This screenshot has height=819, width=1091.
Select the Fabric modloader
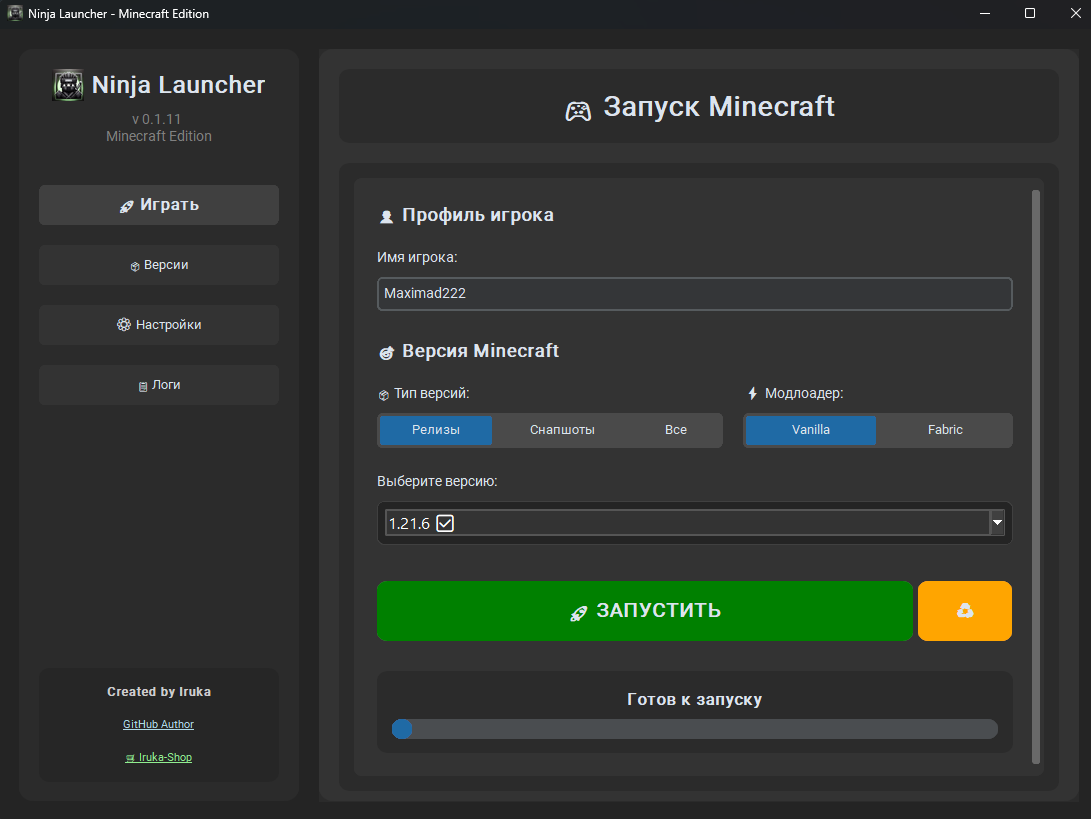945,430
